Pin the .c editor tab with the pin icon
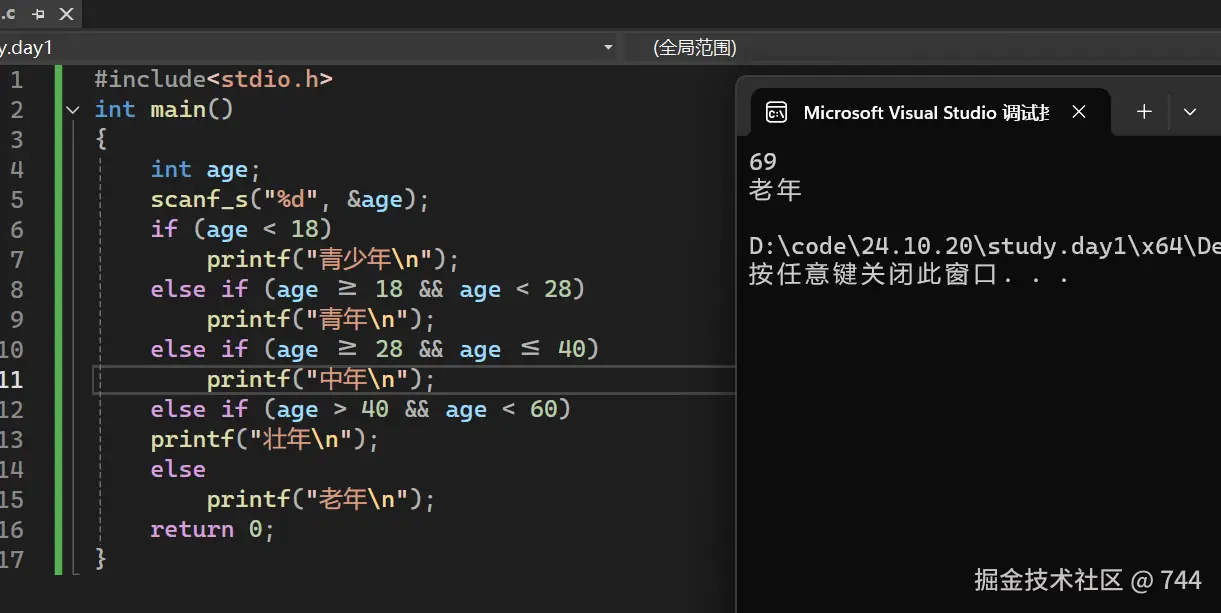Viewport: 1221px width, 613px height. click(x=39, y=14)
